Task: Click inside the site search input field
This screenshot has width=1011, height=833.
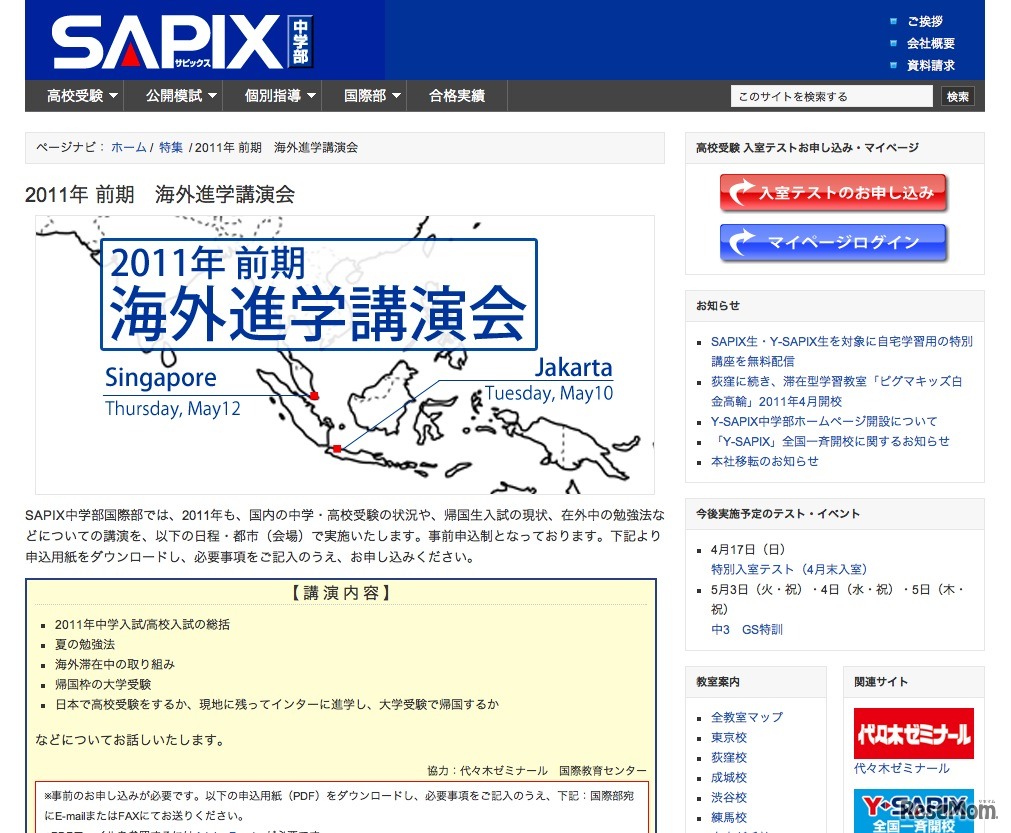Action: coord(830,95)
